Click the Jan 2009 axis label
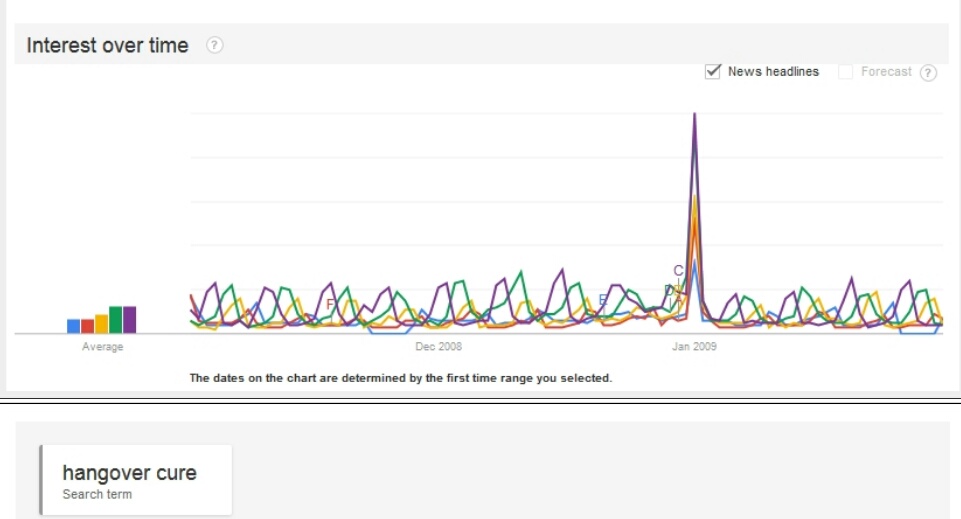Screen dimensions: 961x519 pos(694,347)
